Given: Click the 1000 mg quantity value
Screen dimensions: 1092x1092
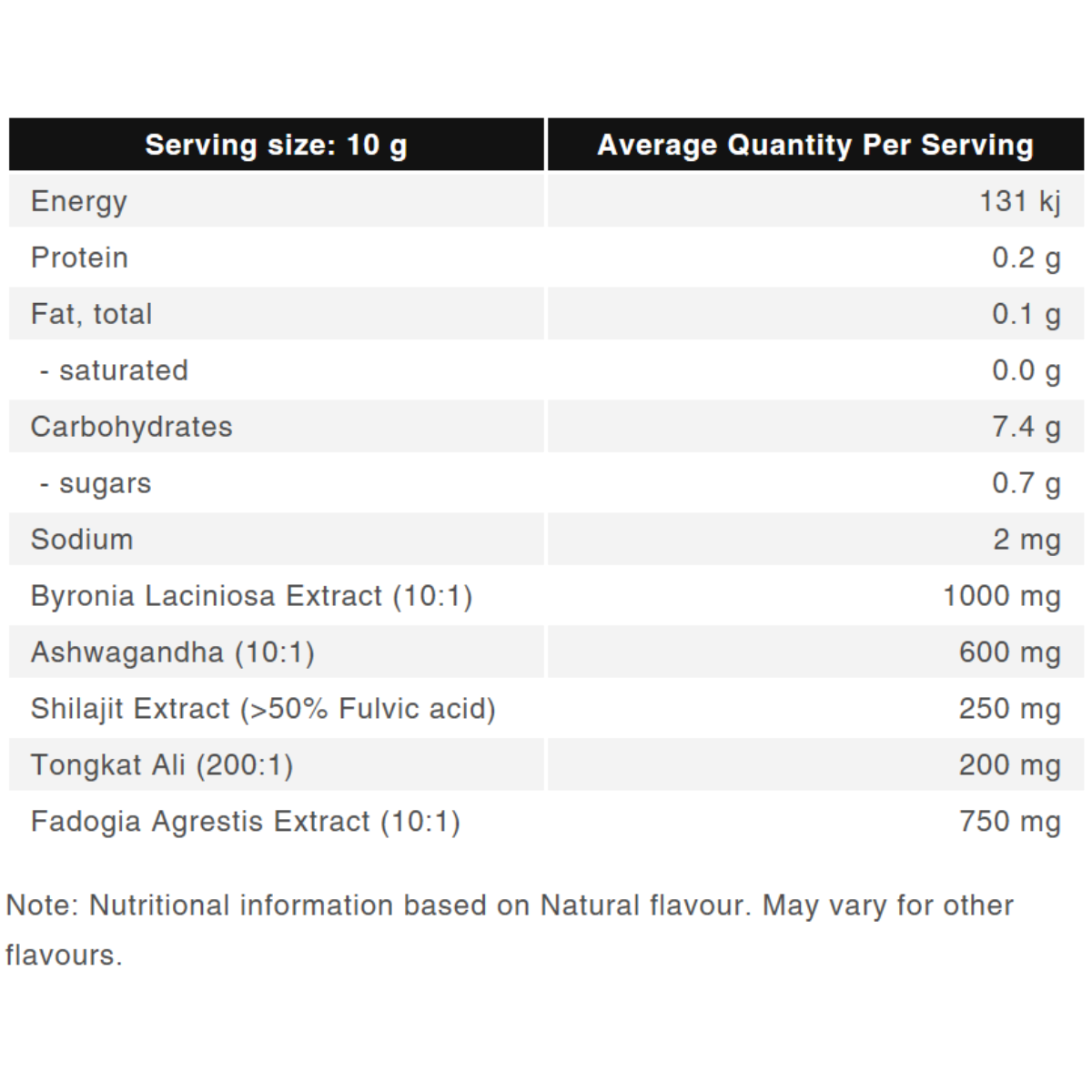Looking at the screenshot, I should point(1001,596).
